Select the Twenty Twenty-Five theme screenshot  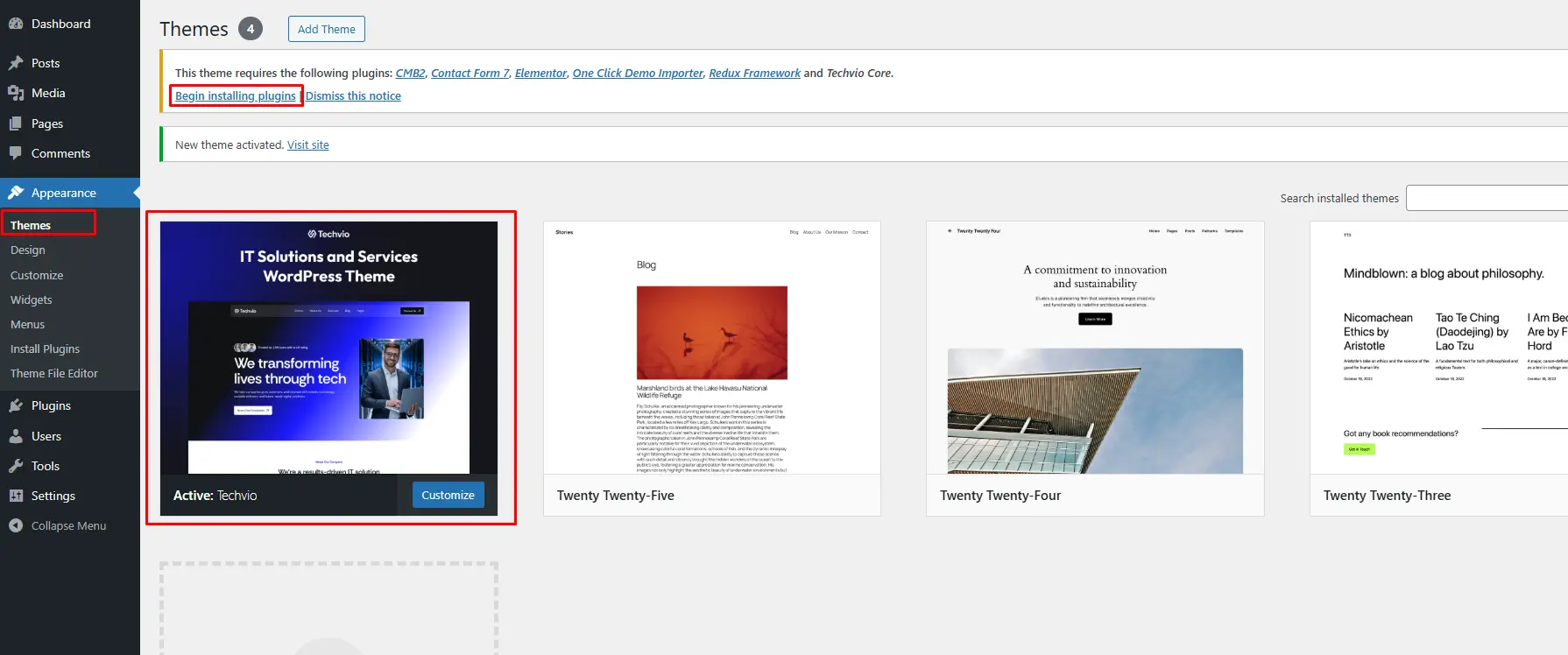712,348
